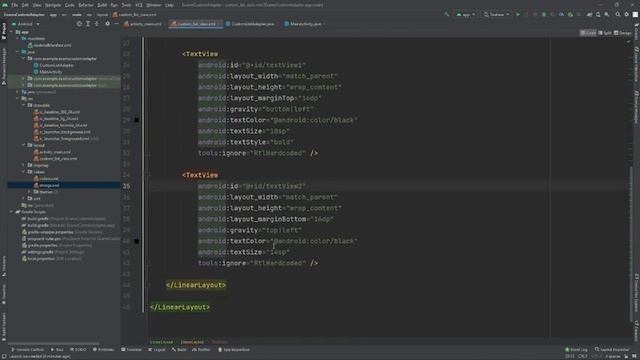
Task: Click the TextView breadcrumb at editor bottom
Action: [x=219, y=342]
